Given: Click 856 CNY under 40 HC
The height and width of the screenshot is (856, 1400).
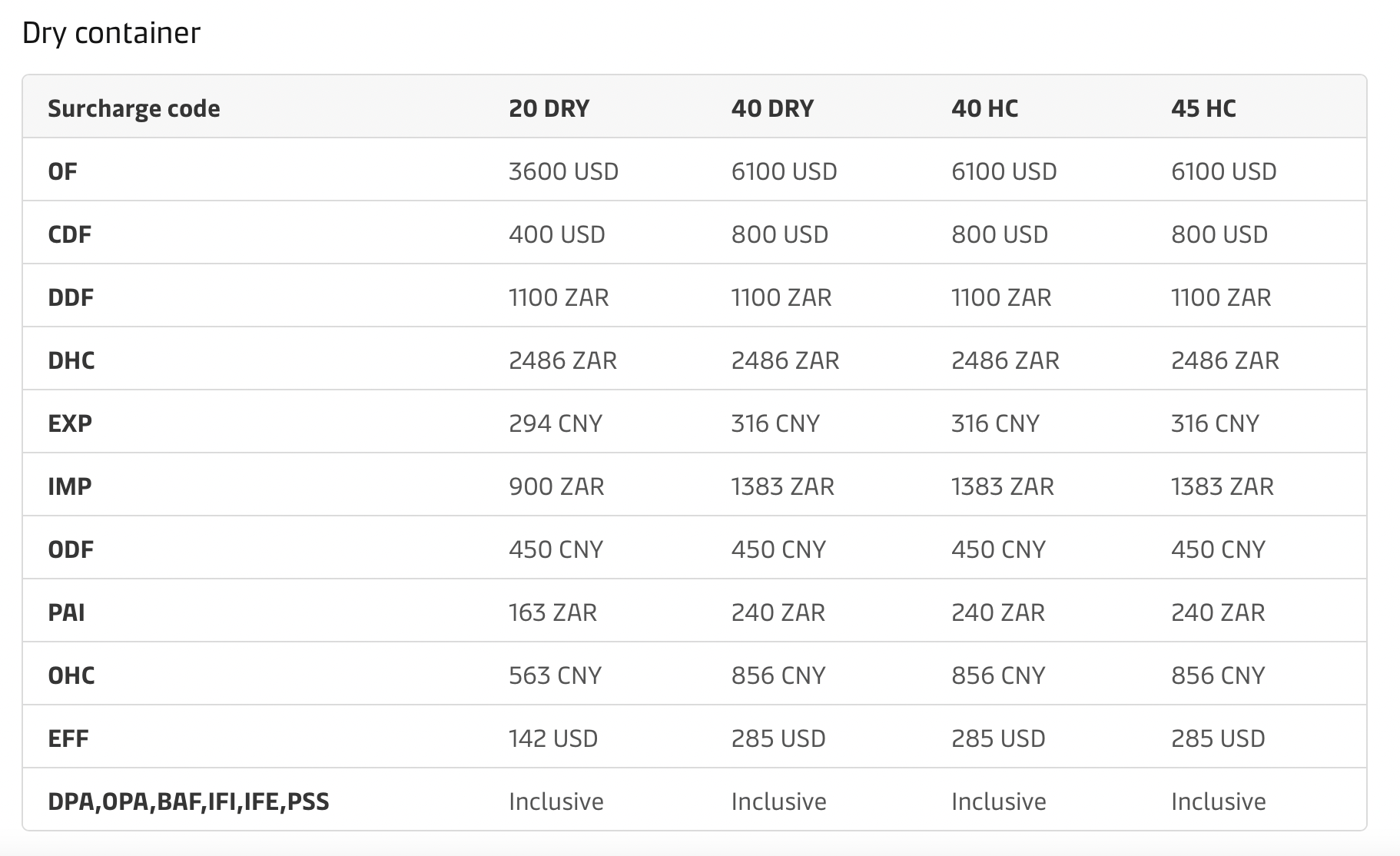Looking at the screenshot, I should tap(998, 675).
